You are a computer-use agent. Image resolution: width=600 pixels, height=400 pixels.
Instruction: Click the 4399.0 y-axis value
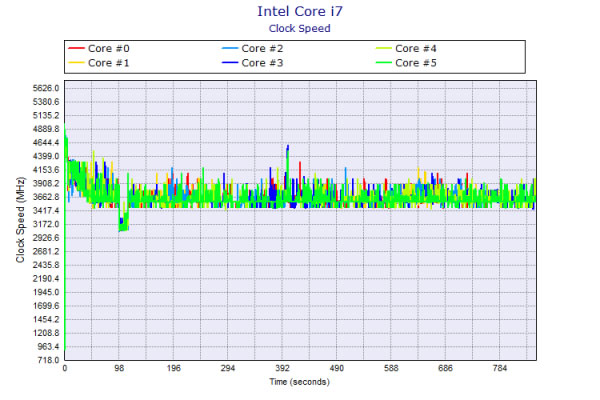pyautogui.click(x=46, y=156)
